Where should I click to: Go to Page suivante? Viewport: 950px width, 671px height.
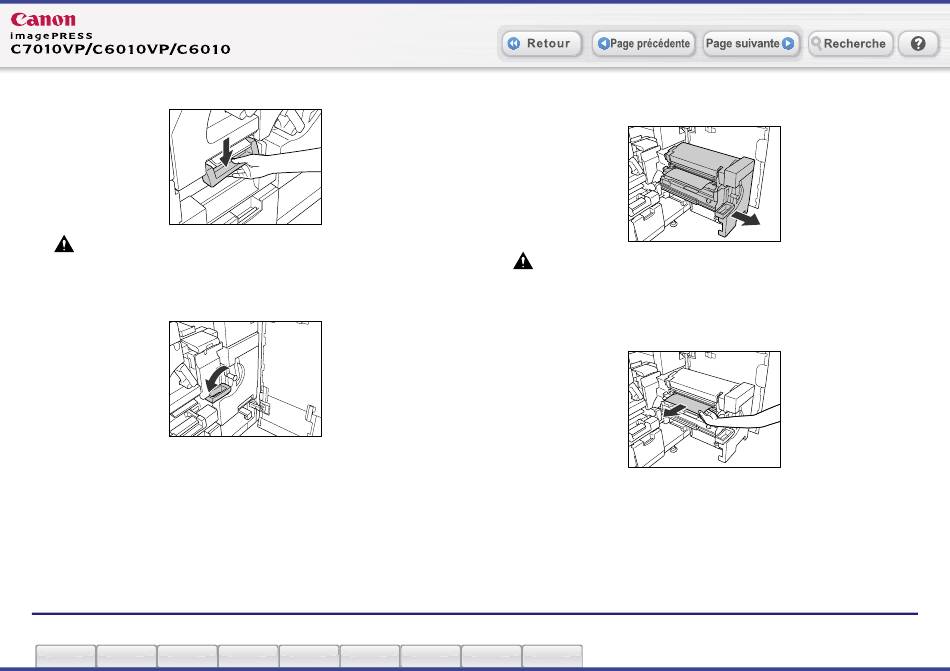[x=750, y=44]
